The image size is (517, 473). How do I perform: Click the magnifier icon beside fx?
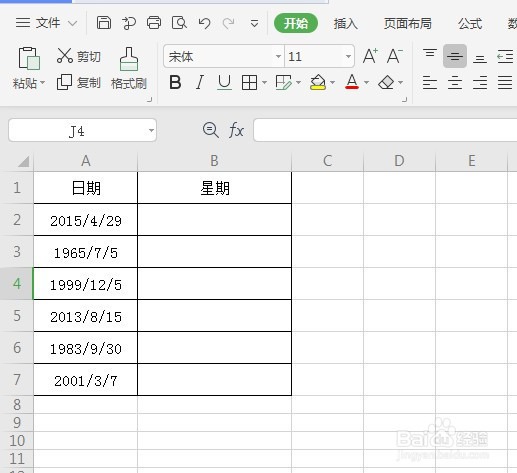click(211, 130)
